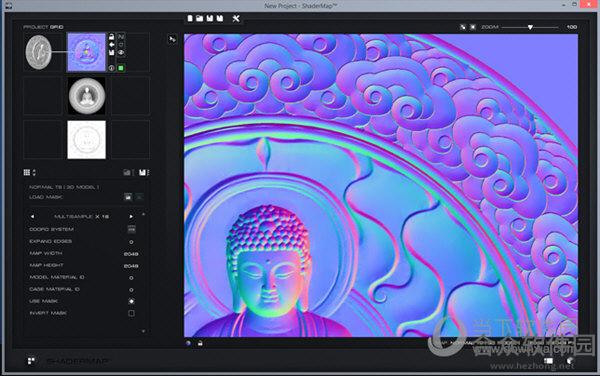Select the purple normal map thumbnail
The height and width of the screenshot is (376, 600).
[86, 52]
